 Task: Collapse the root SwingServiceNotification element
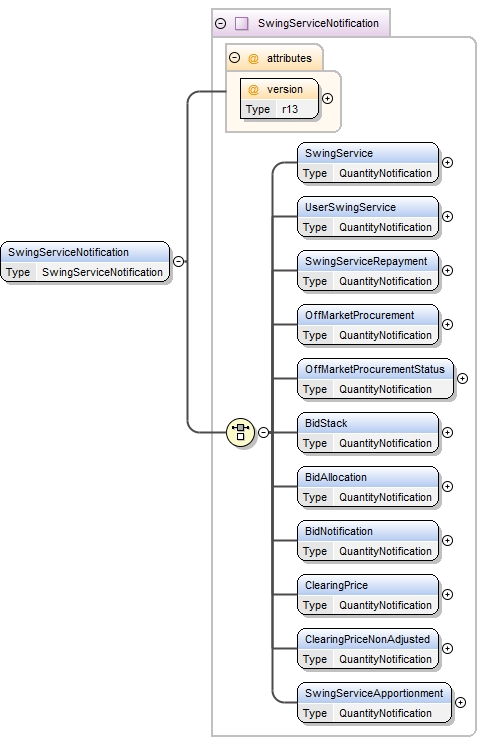click(x=179, y=261)
